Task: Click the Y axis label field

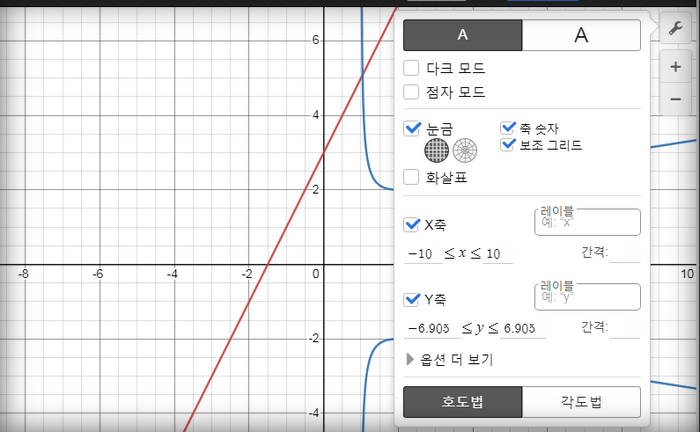Action: 588,297
